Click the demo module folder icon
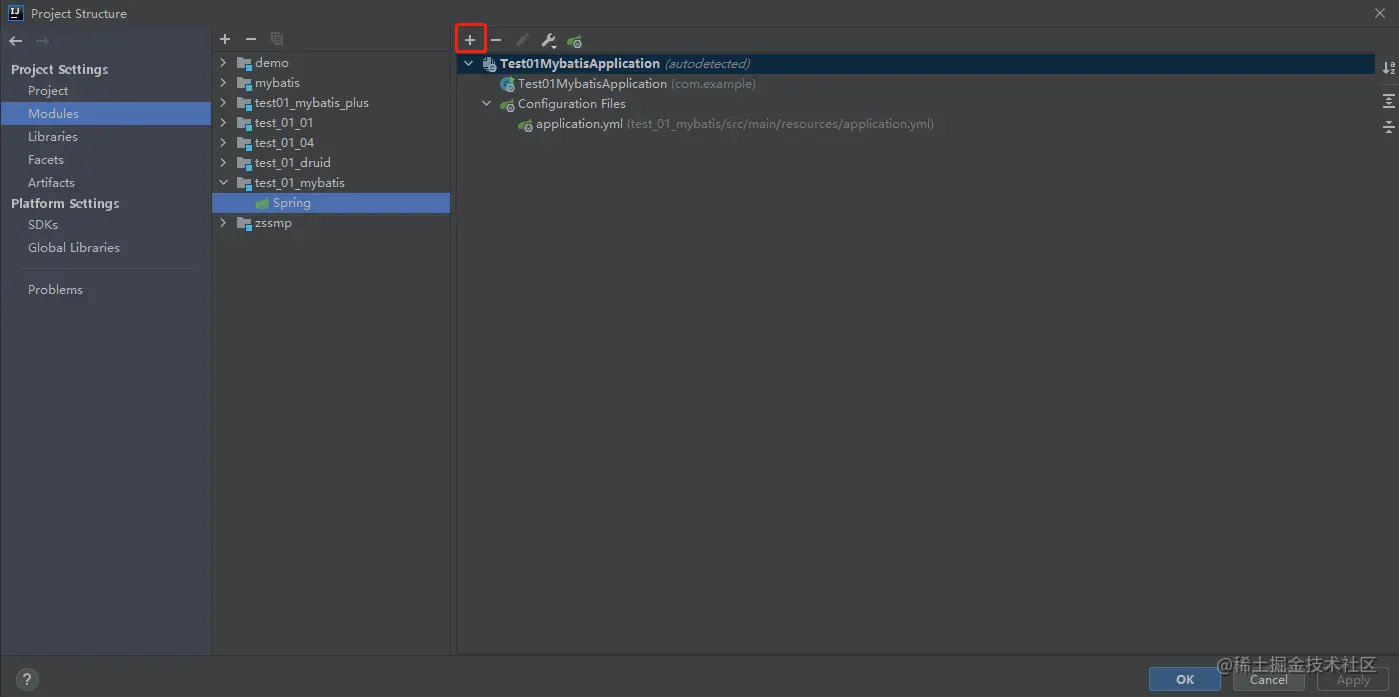The image size is (1399, 697). 244,63
